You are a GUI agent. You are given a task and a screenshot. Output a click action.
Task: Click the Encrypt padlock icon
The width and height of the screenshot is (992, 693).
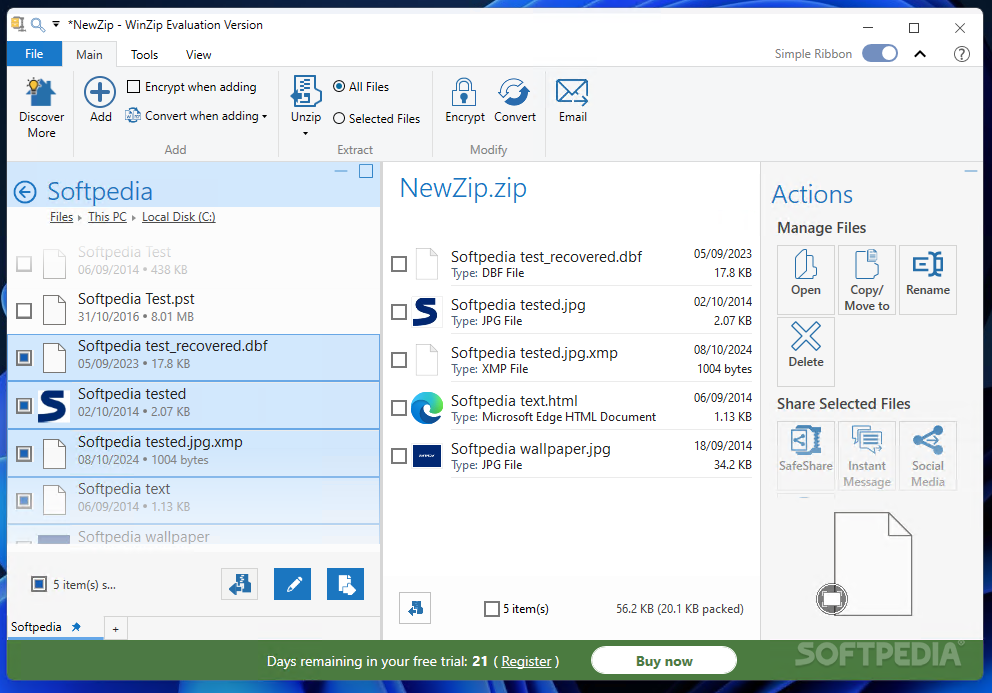(464, 92)
